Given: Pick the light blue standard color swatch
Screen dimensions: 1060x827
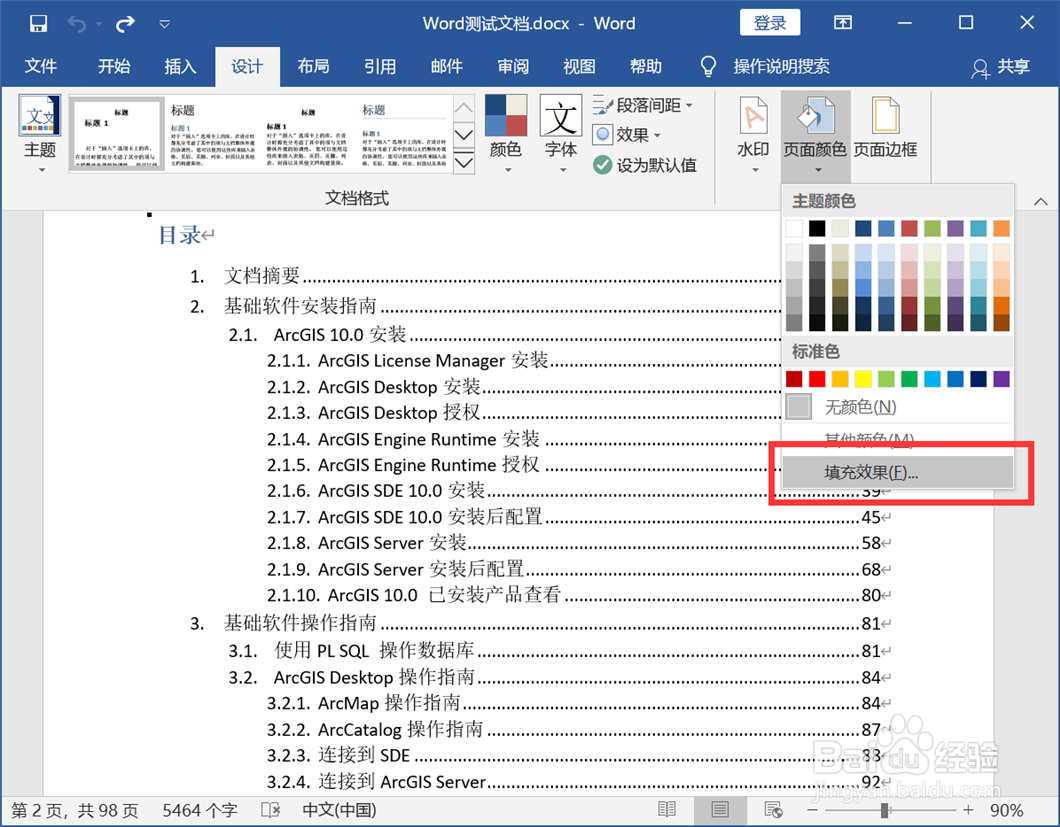Looking at the screenshot, I should (x=932, y=379).
